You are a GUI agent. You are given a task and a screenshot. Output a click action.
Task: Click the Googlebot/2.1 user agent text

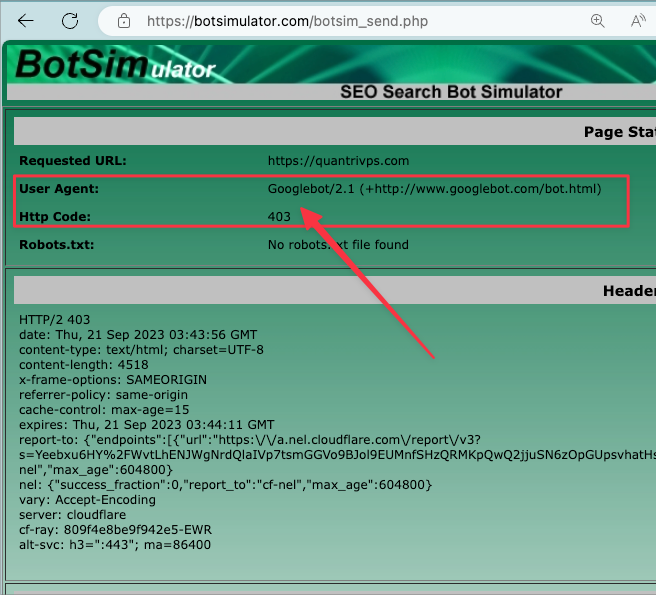(434, 188)
